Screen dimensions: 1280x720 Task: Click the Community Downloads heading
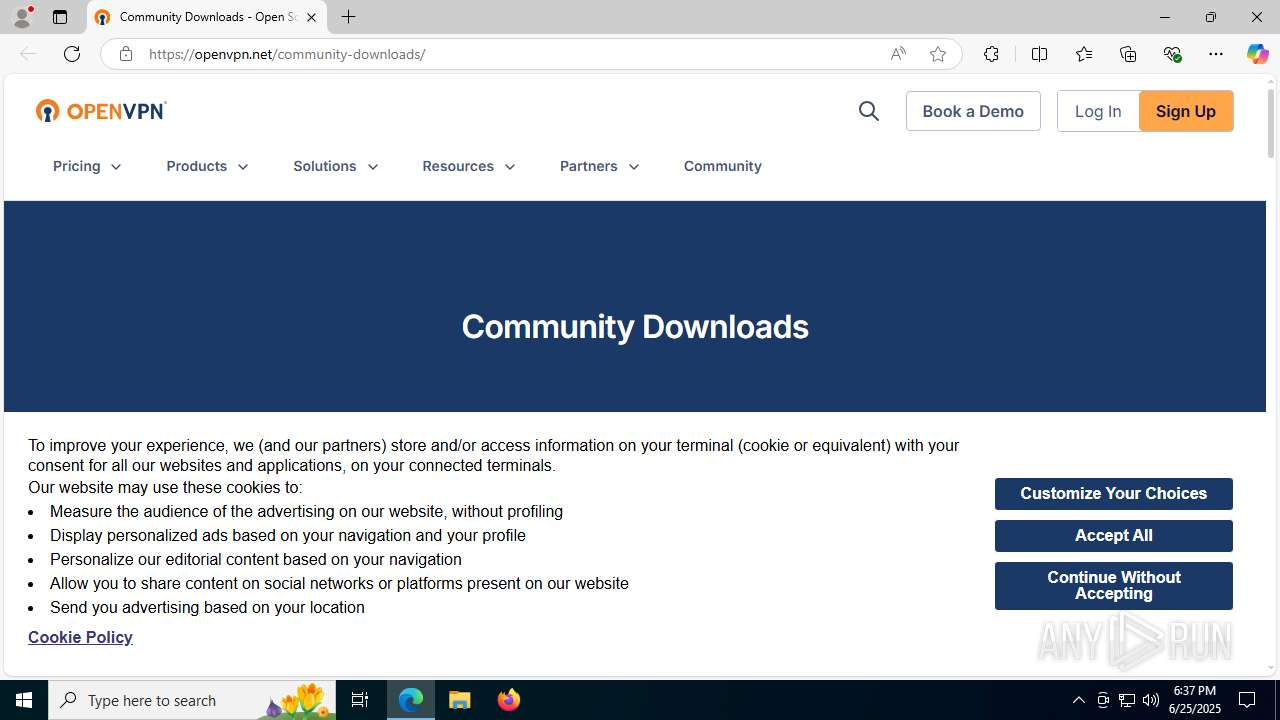(635, 327)
